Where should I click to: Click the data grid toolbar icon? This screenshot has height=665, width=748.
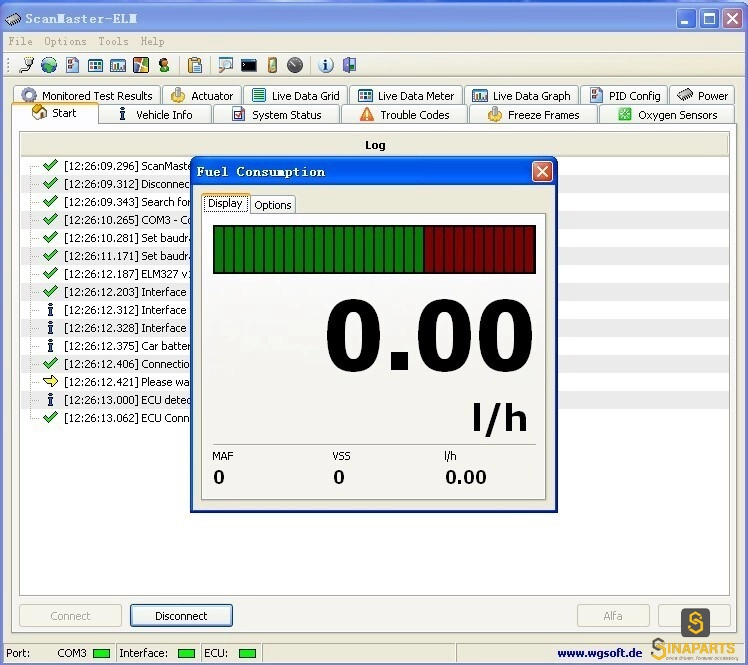(95, 65)
